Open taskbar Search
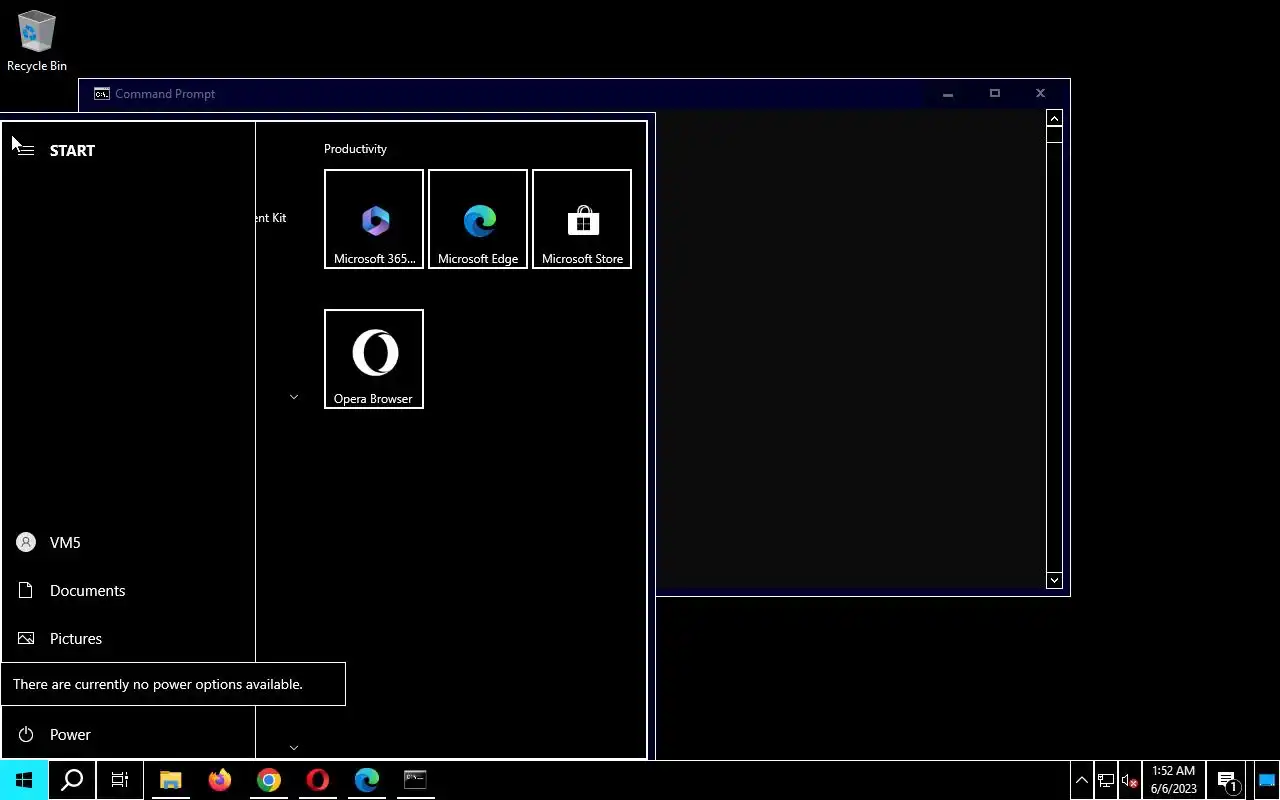This screenshot has width=1280, height=800. (72, 780)
